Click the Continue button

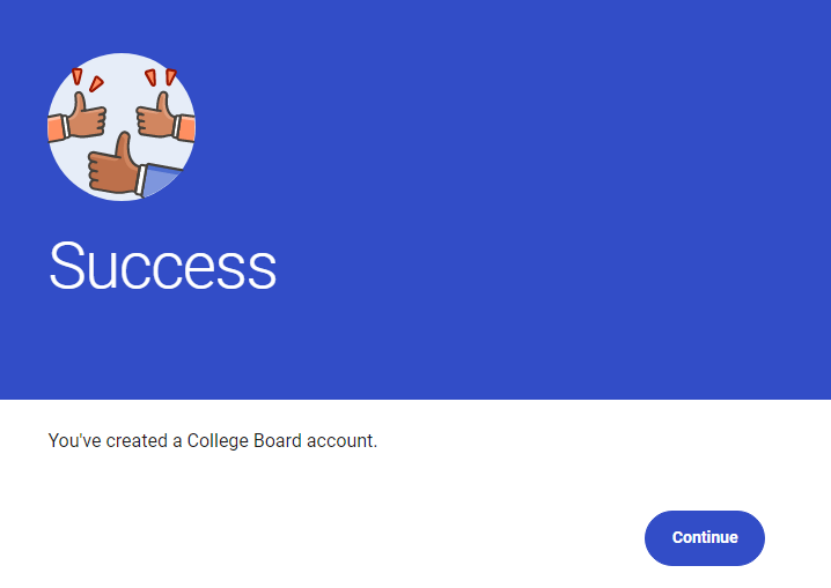tap(704, 538)
